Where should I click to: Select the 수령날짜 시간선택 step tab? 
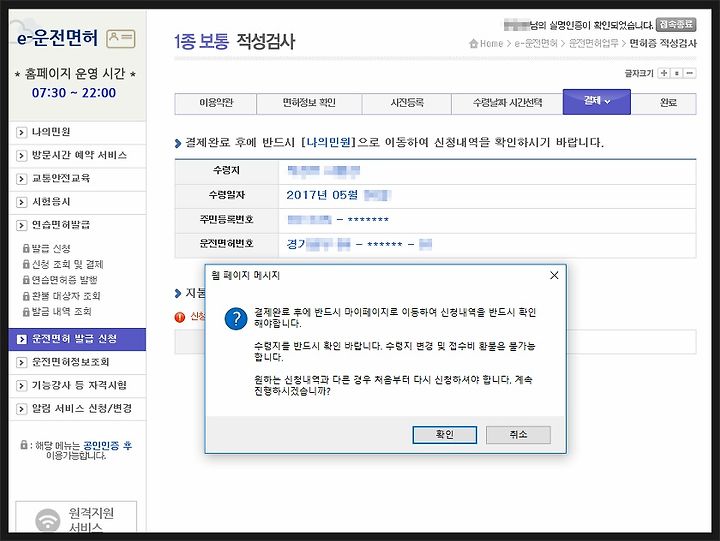(507, 103)
